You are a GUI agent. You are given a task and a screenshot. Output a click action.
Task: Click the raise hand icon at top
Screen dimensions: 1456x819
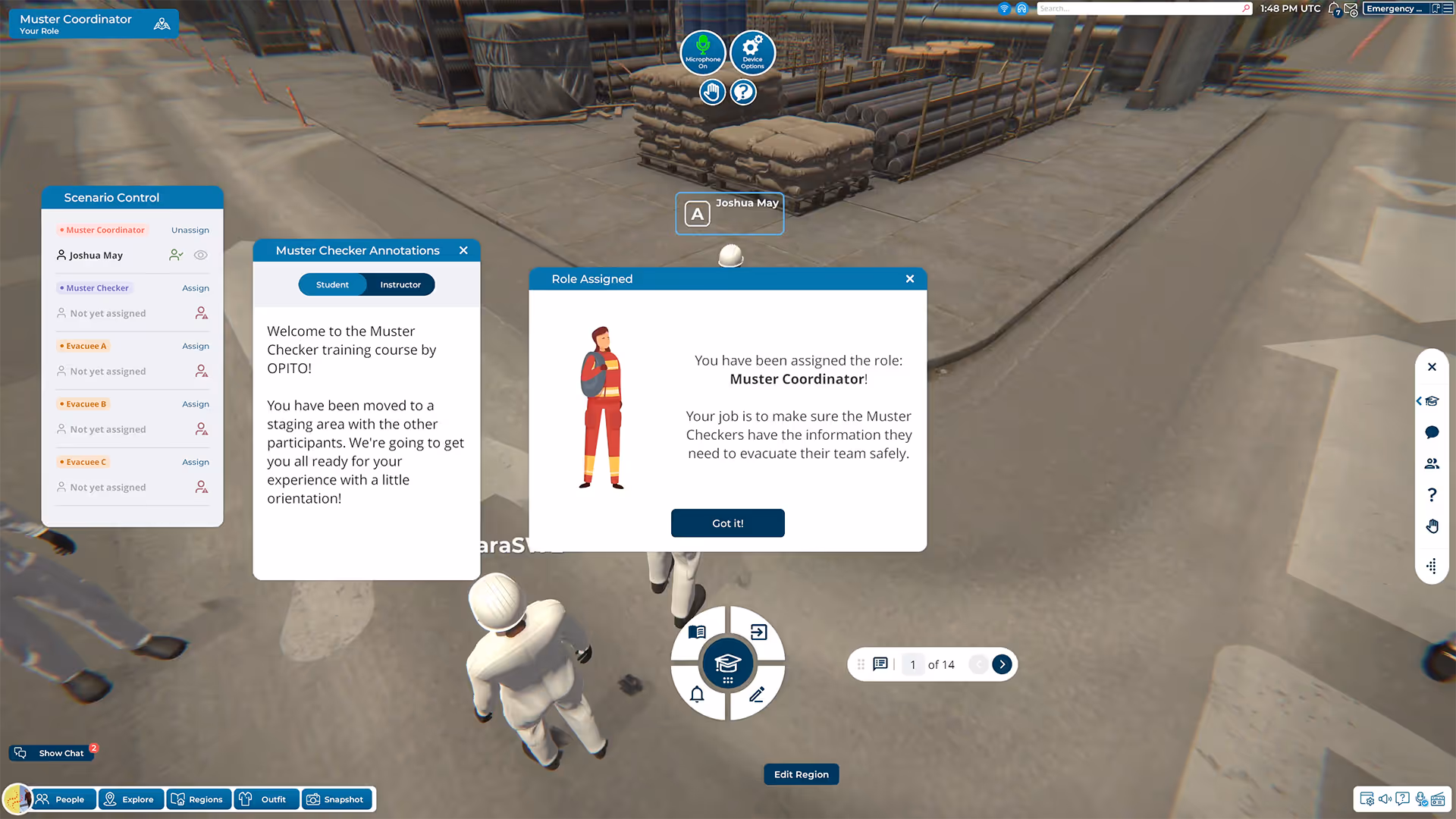pos(712,93)
